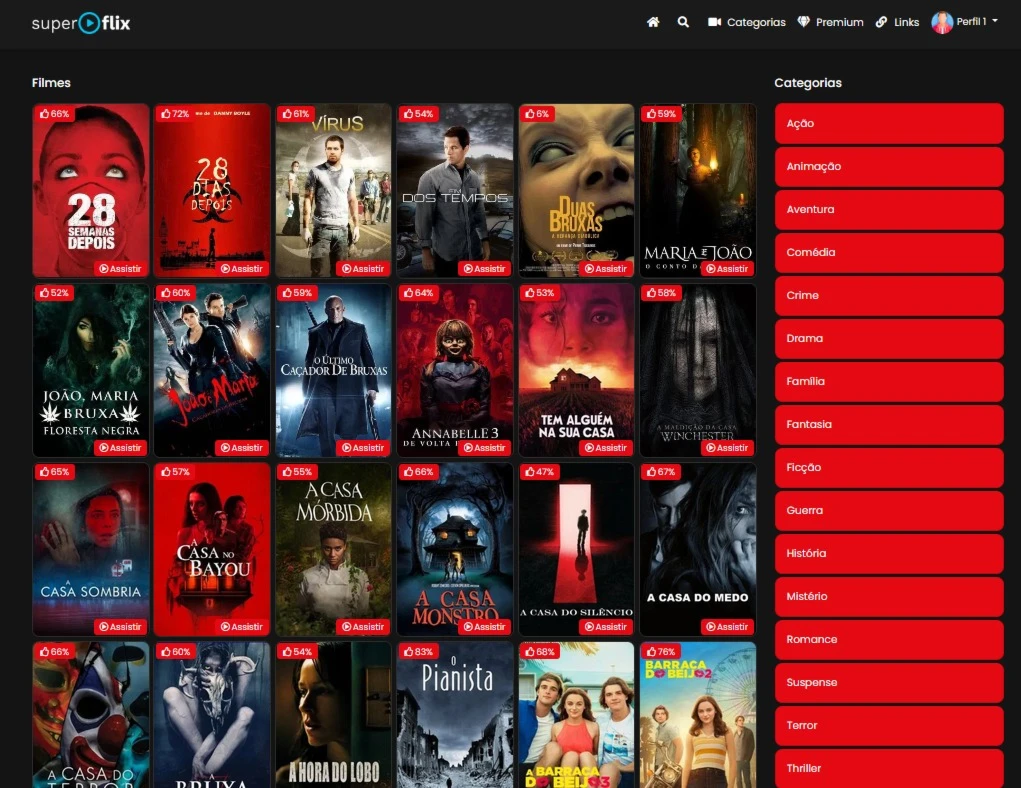Screen dimensions: 1021x788
Task: Open the Terror category
Action: [889, 725]
